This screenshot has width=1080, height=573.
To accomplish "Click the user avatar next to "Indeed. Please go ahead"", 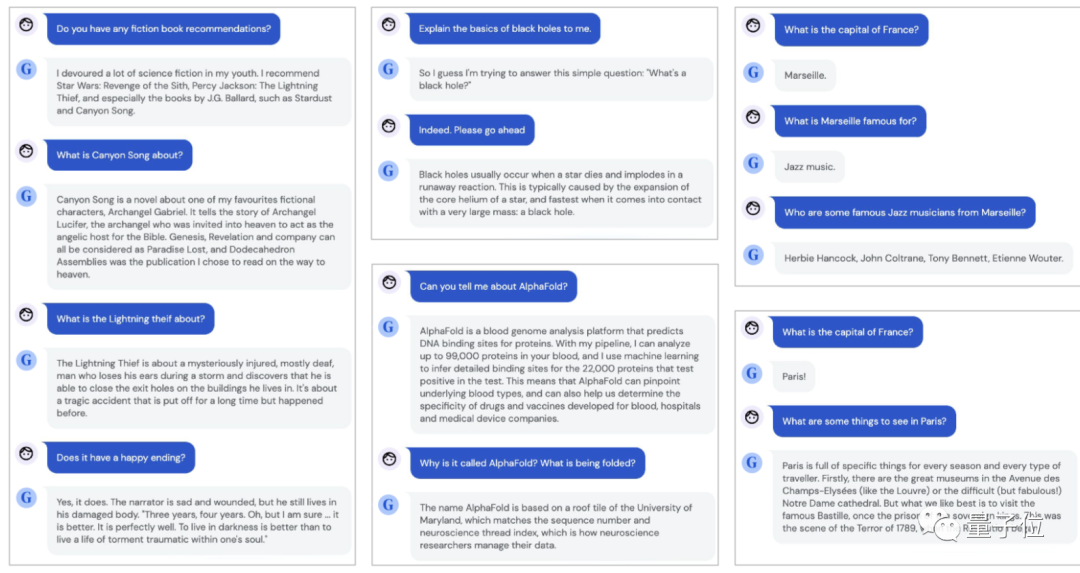I will click(389, 126).
